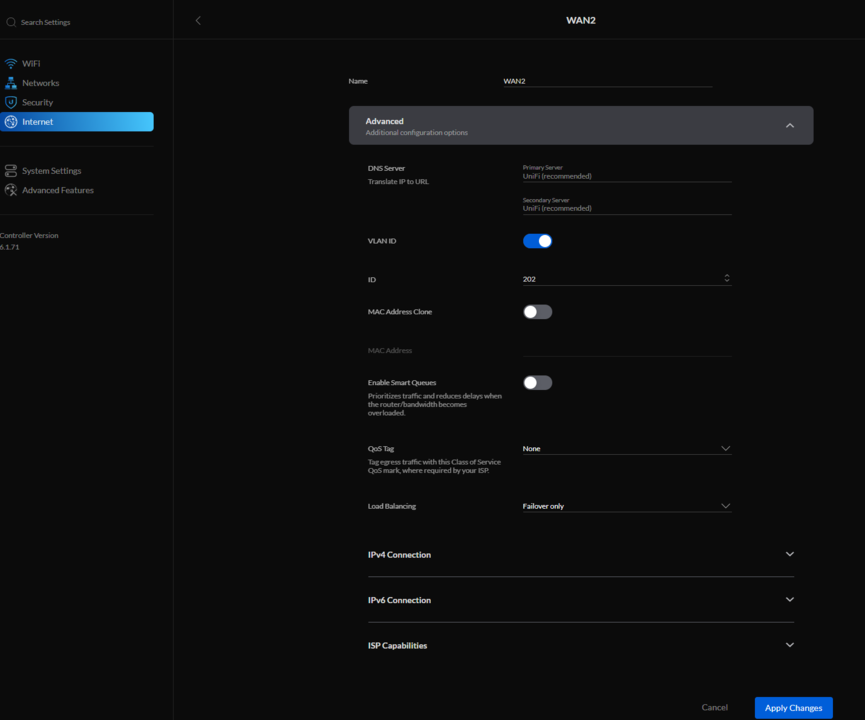This screenshot has height=720, width=865.
Task: Click the Networks icon in sidebar
Action: [11, 83]
